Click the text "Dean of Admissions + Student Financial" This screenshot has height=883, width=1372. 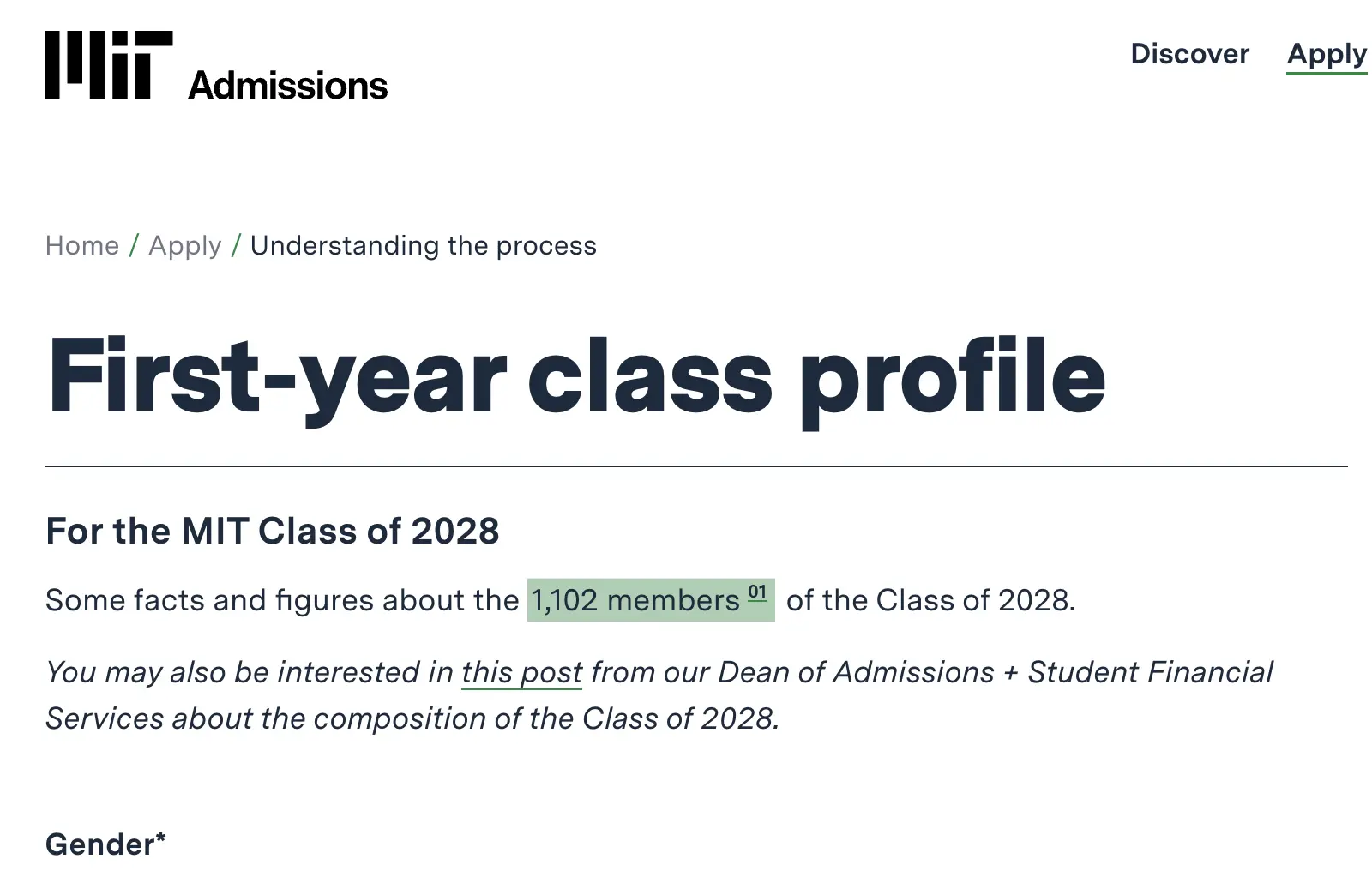click(995, 673)
